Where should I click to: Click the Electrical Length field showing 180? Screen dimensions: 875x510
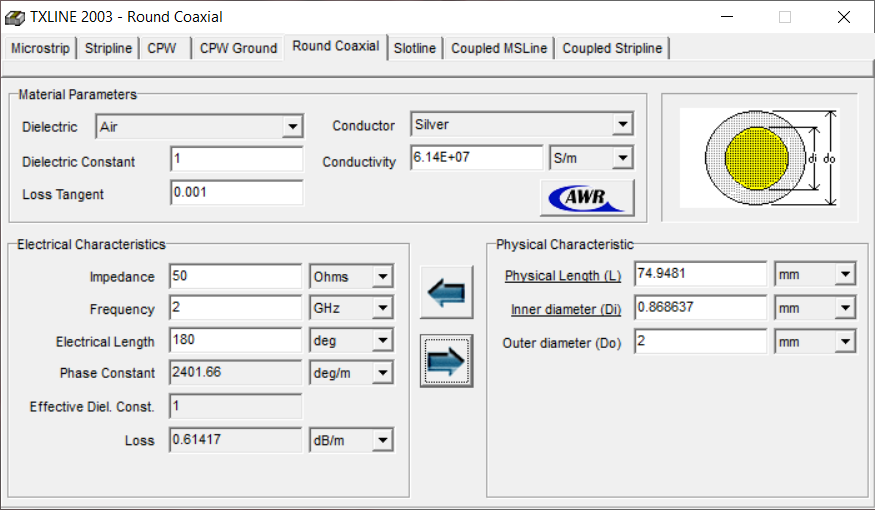coord(235,340)
